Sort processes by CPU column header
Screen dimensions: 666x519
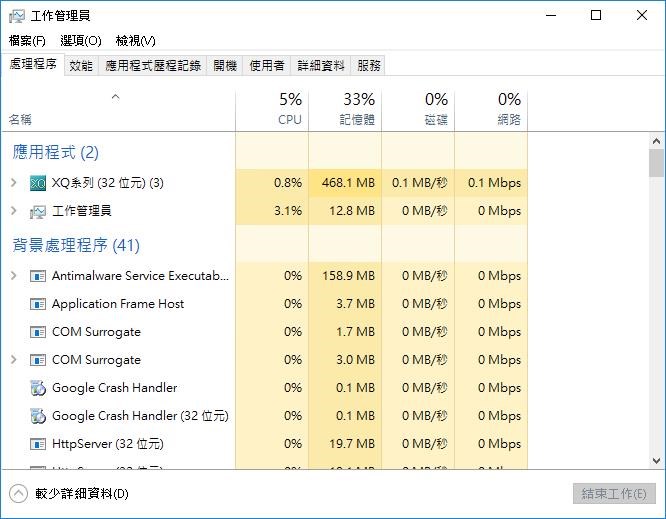point(272,108)
